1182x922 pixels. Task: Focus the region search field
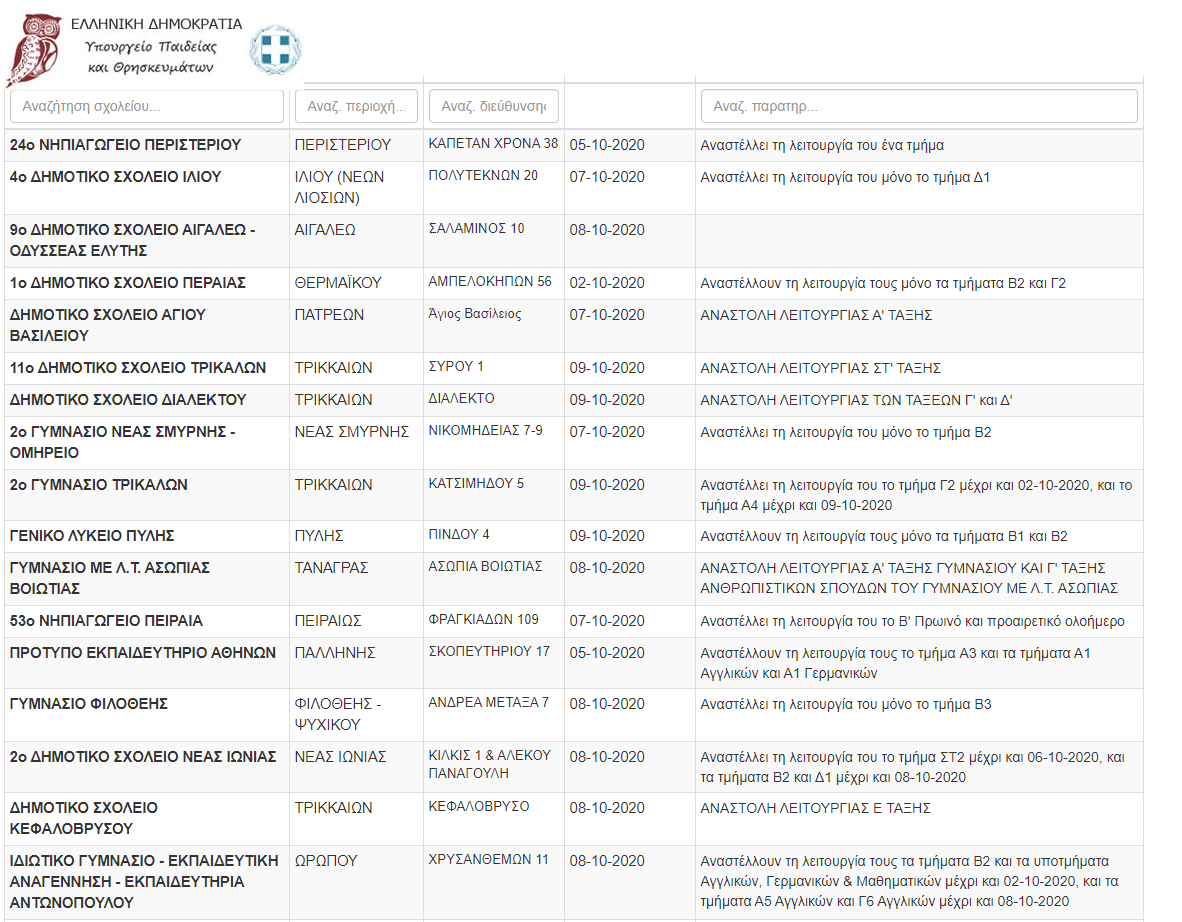pos(357,106)
